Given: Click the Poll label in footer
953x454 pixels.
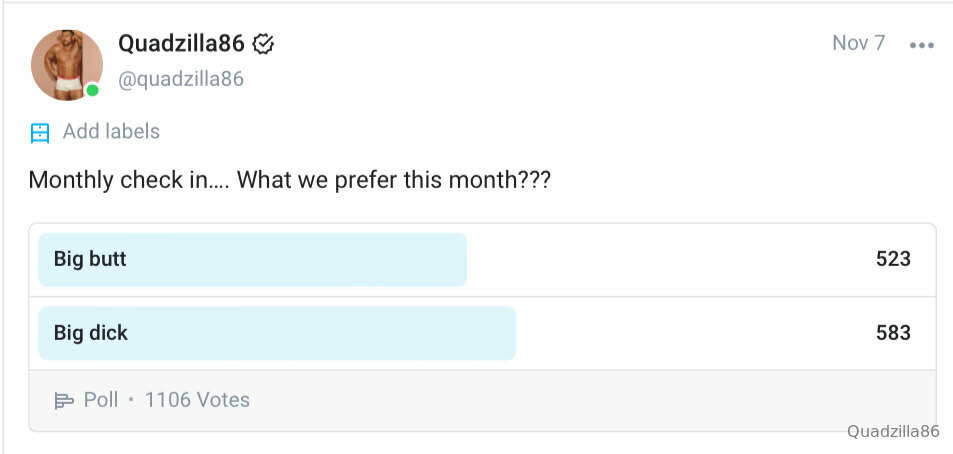Looking at the screenshot, I should coord(101,400).
